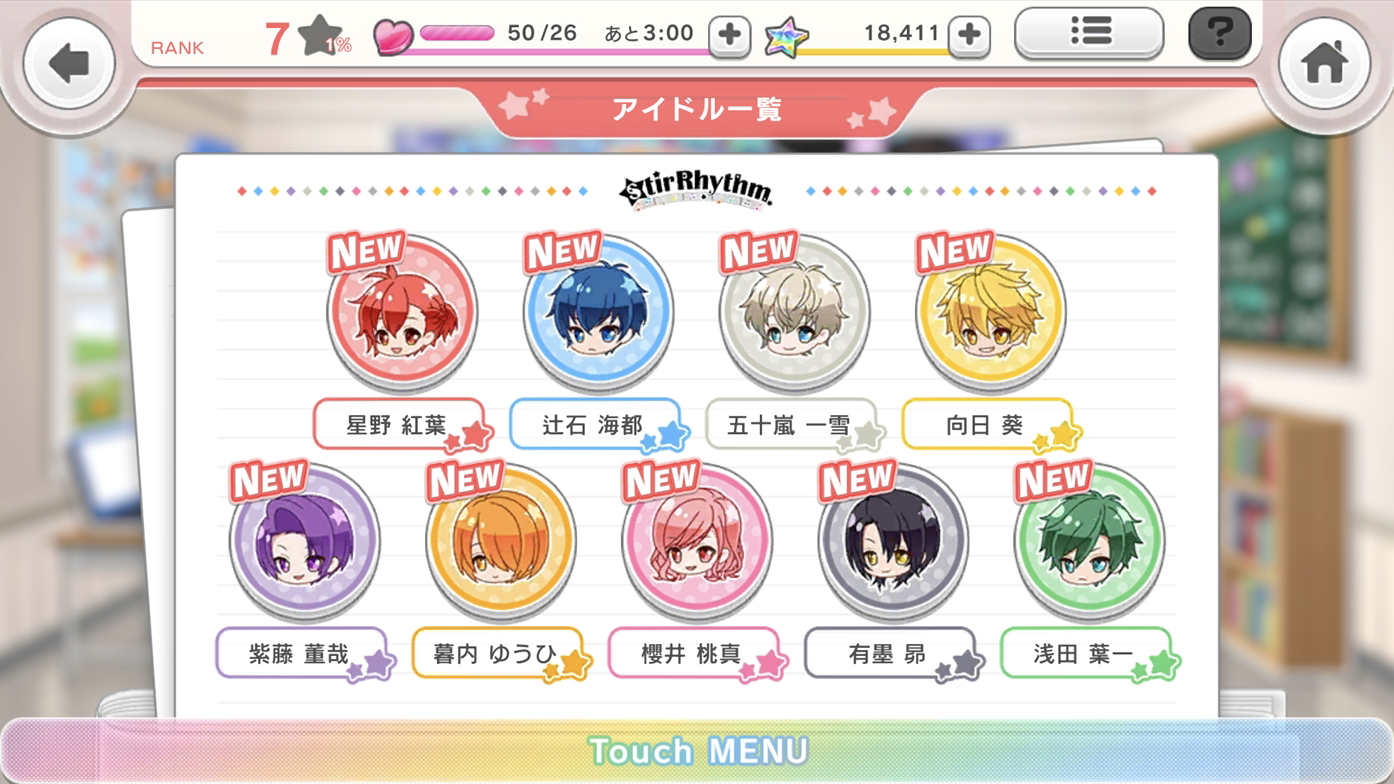
Task: Click the pink stamina heart gauge
Action: pyautogui.click(x=435, y=35)
